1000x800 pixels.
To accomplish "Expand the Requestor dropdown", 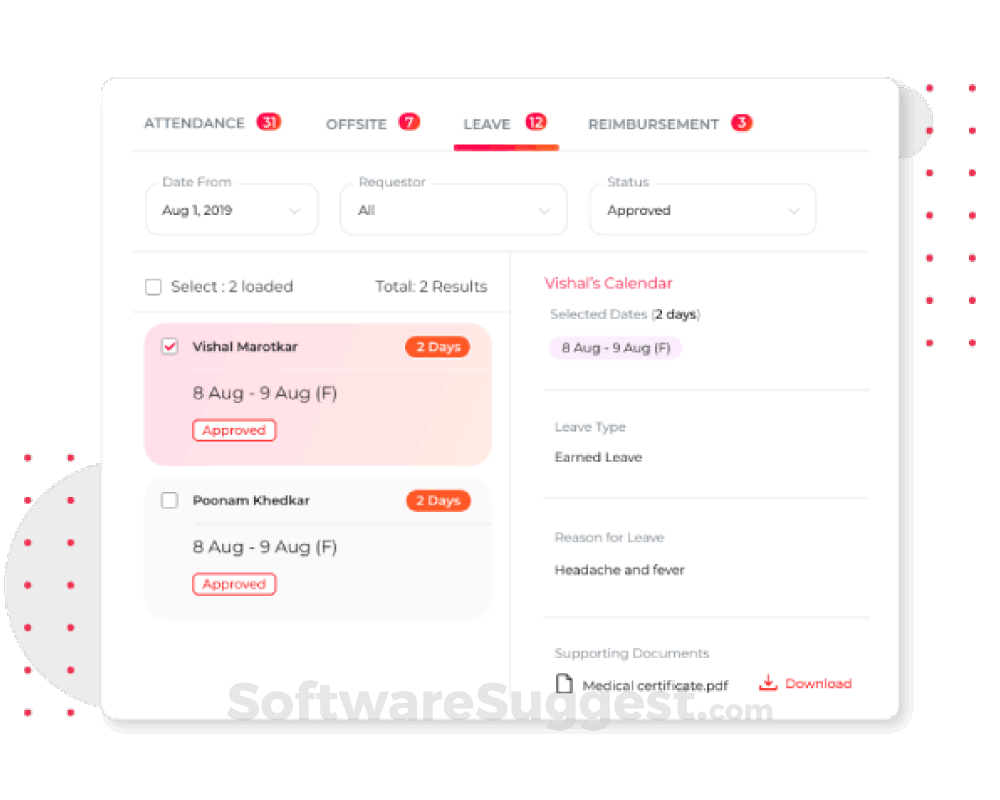I will tap(453, 210).
